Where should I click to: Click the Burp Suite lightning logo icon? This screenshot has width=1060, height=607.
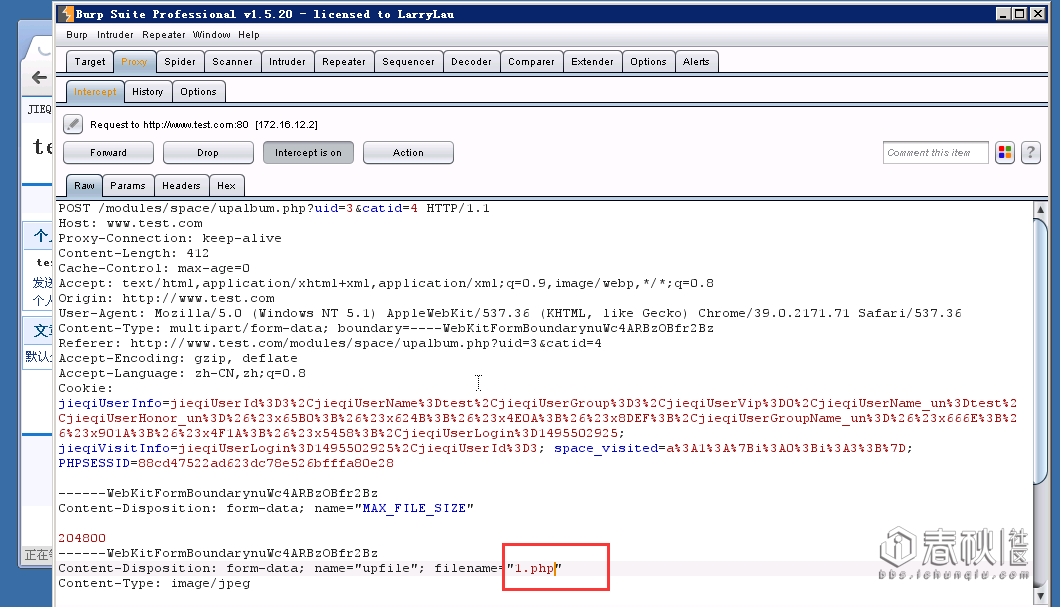click(66, 14)
